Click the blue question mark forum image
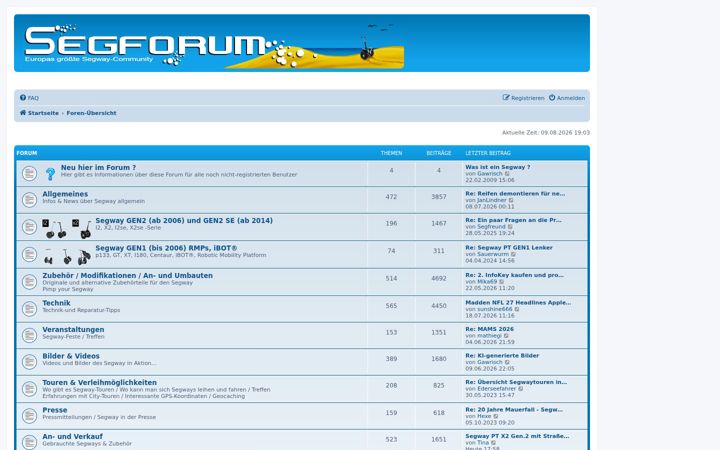This screenshot has width=720, height=450. click(x=51, y=174)
